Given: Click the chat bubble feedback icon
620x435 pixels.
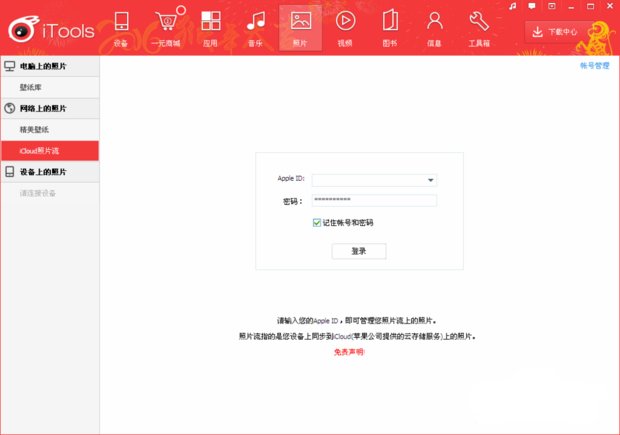Looking at the screenshot, I should tap(532, 6).
